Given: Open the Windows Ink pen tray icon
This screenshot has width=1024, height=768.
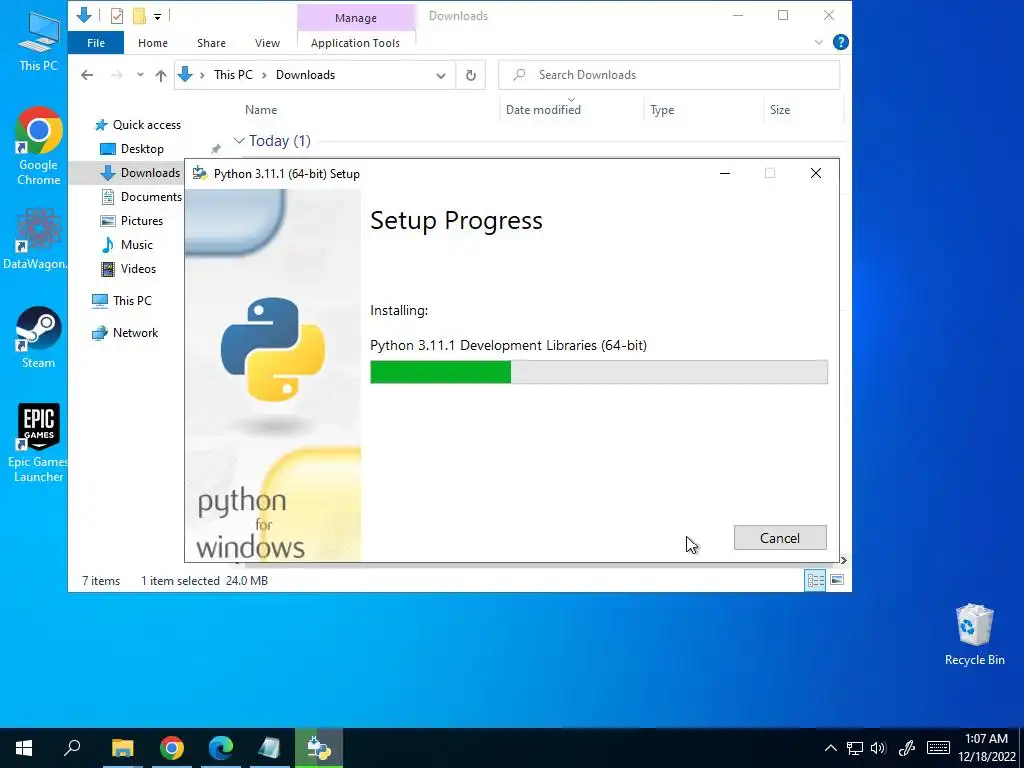Looking at the screenshot, I should 906,748.
